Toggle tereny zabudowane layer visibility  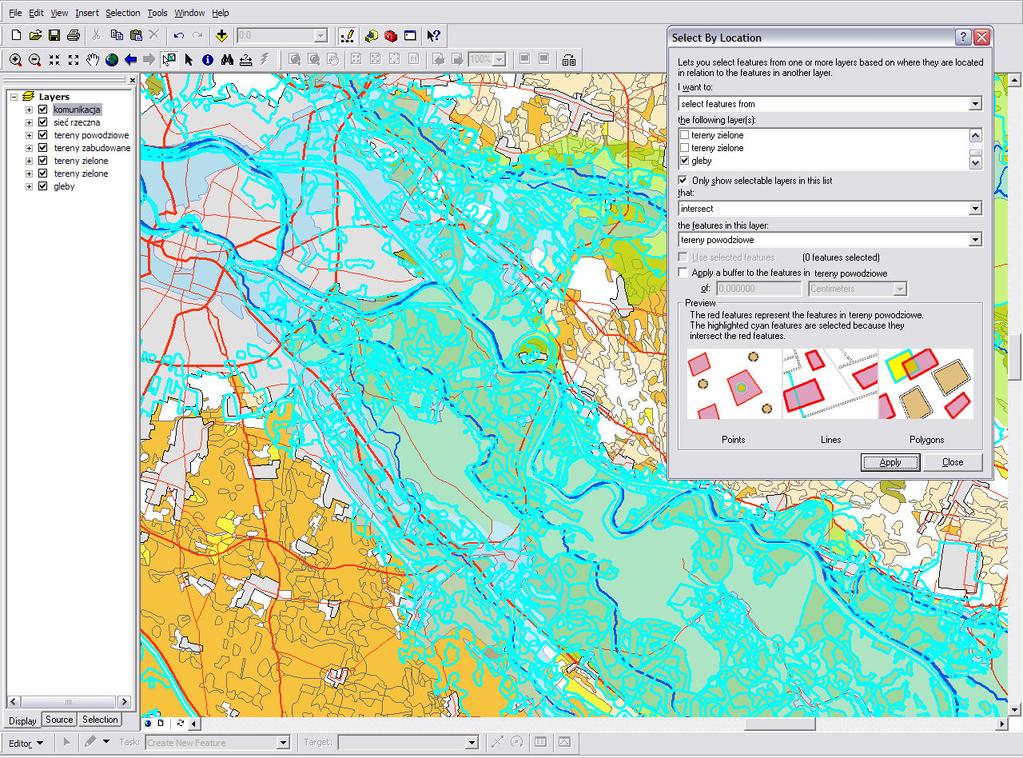tap(43, 148)
